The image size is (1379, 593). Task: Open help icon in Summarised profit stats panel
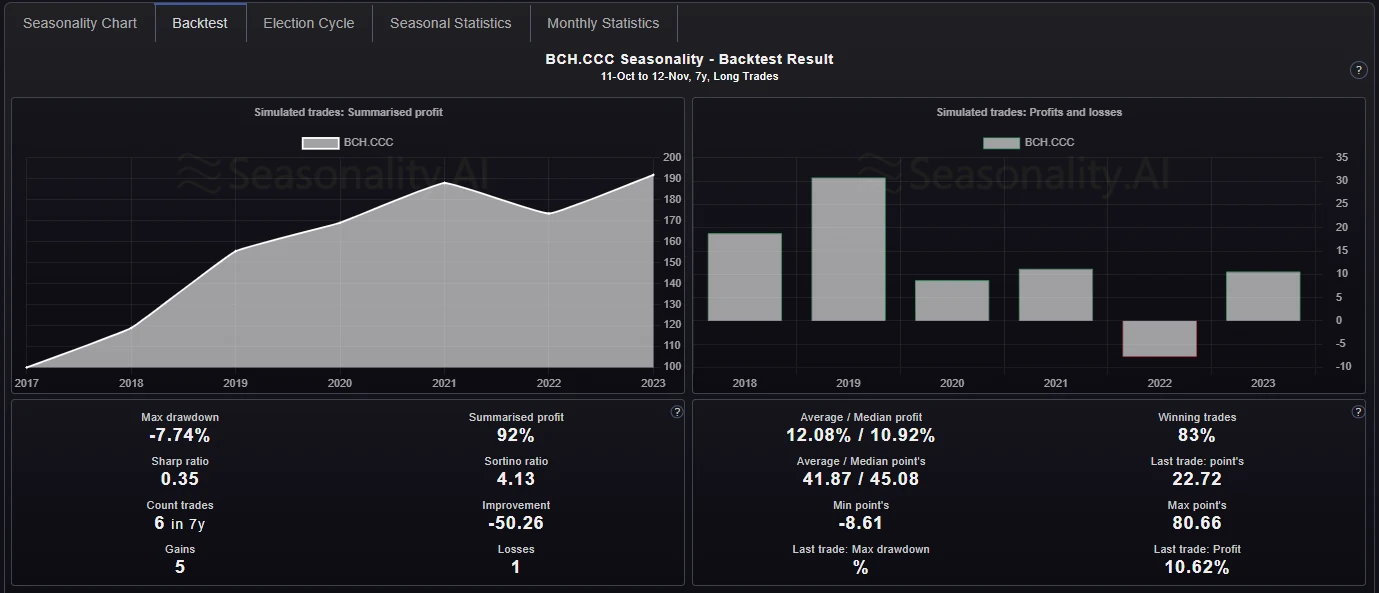[x=676, y=411]
